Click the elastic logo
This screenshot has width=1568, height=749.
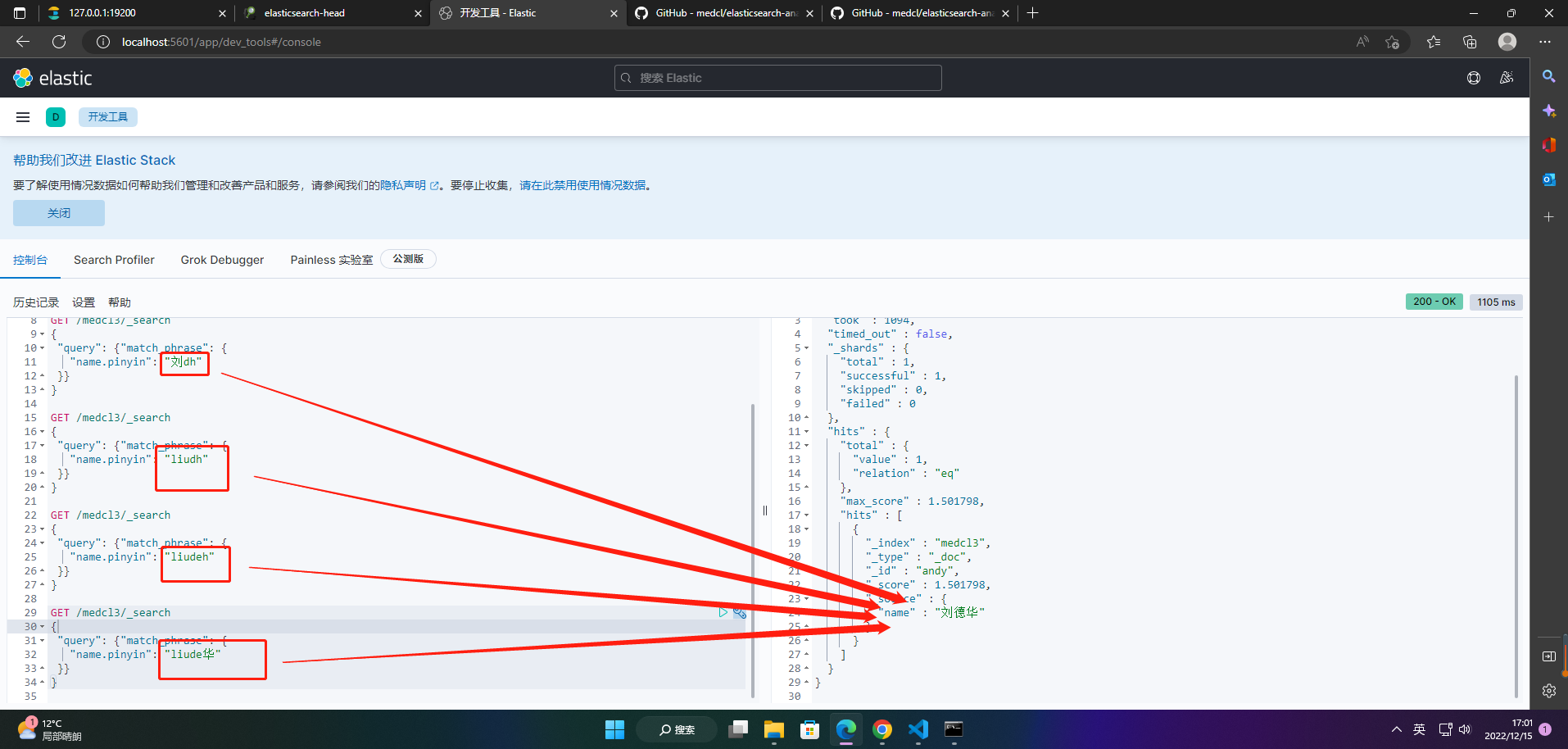click(x=52, y=78)
